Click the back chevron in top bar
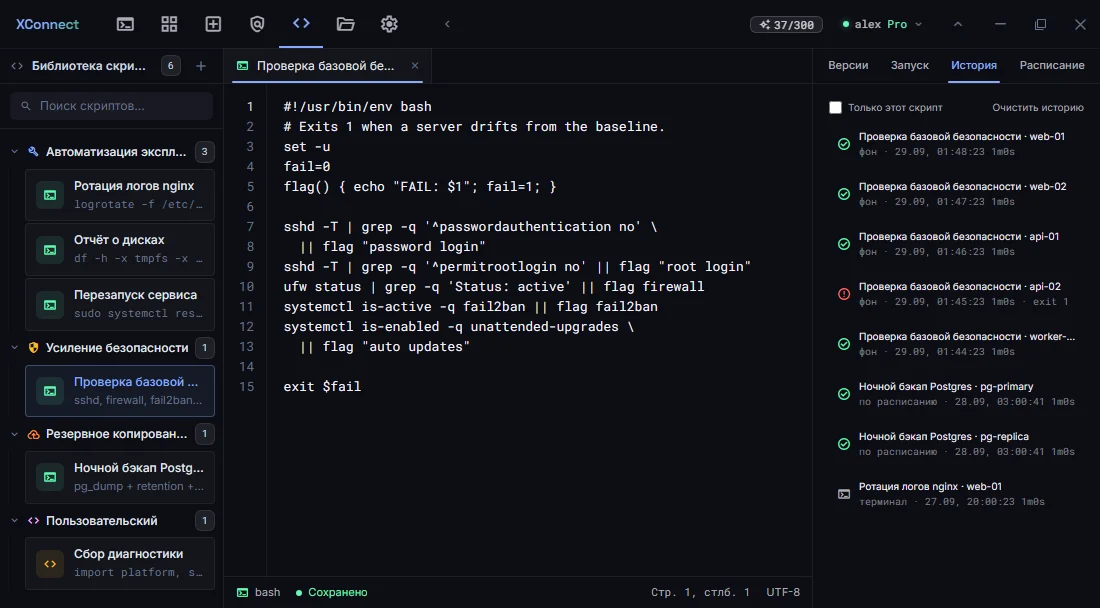Image resolution: width=1100 pixels, height=608 pixels. [447, 25]
